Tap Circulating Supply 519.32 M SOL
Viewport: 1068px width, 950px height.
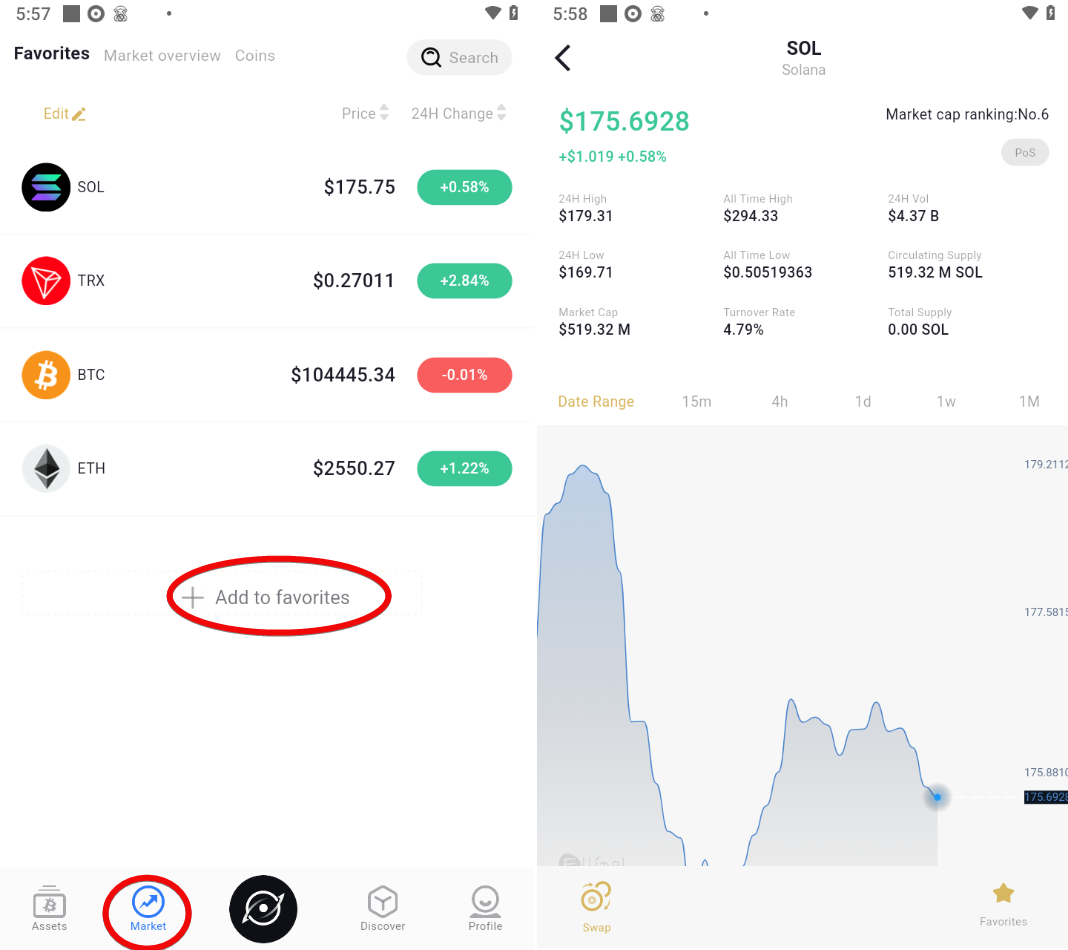(x=934, y=272)
